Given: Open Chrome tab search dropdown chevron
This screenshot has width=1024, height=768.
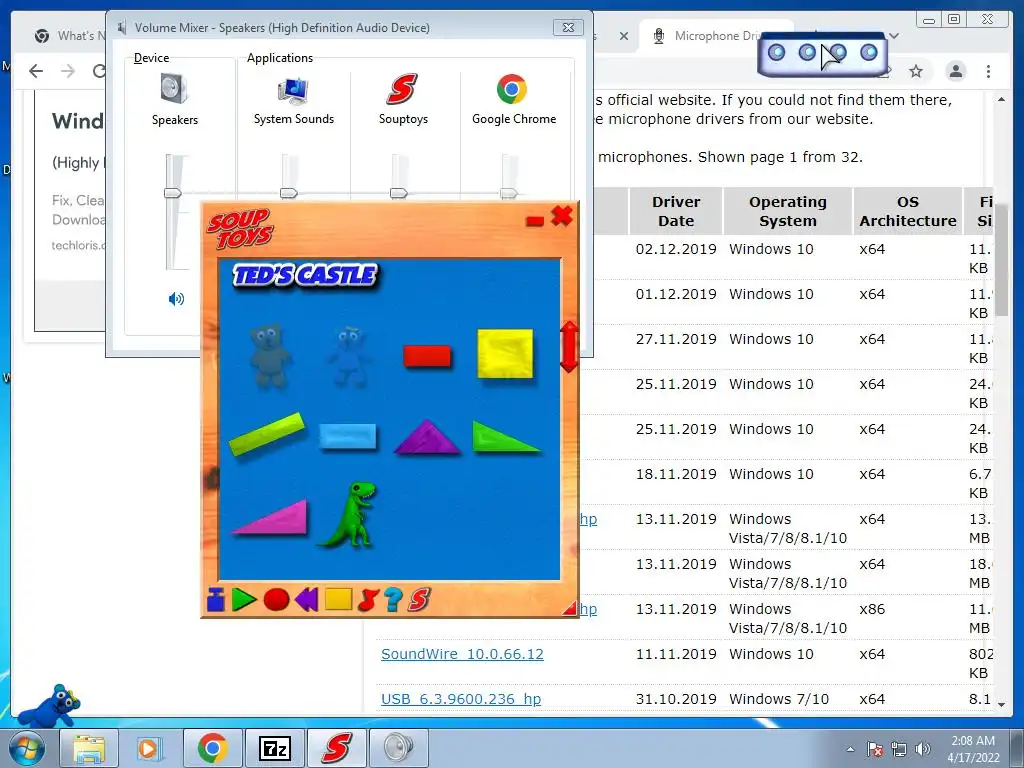Looking at the screenshot, I should [x=894, y=35].
